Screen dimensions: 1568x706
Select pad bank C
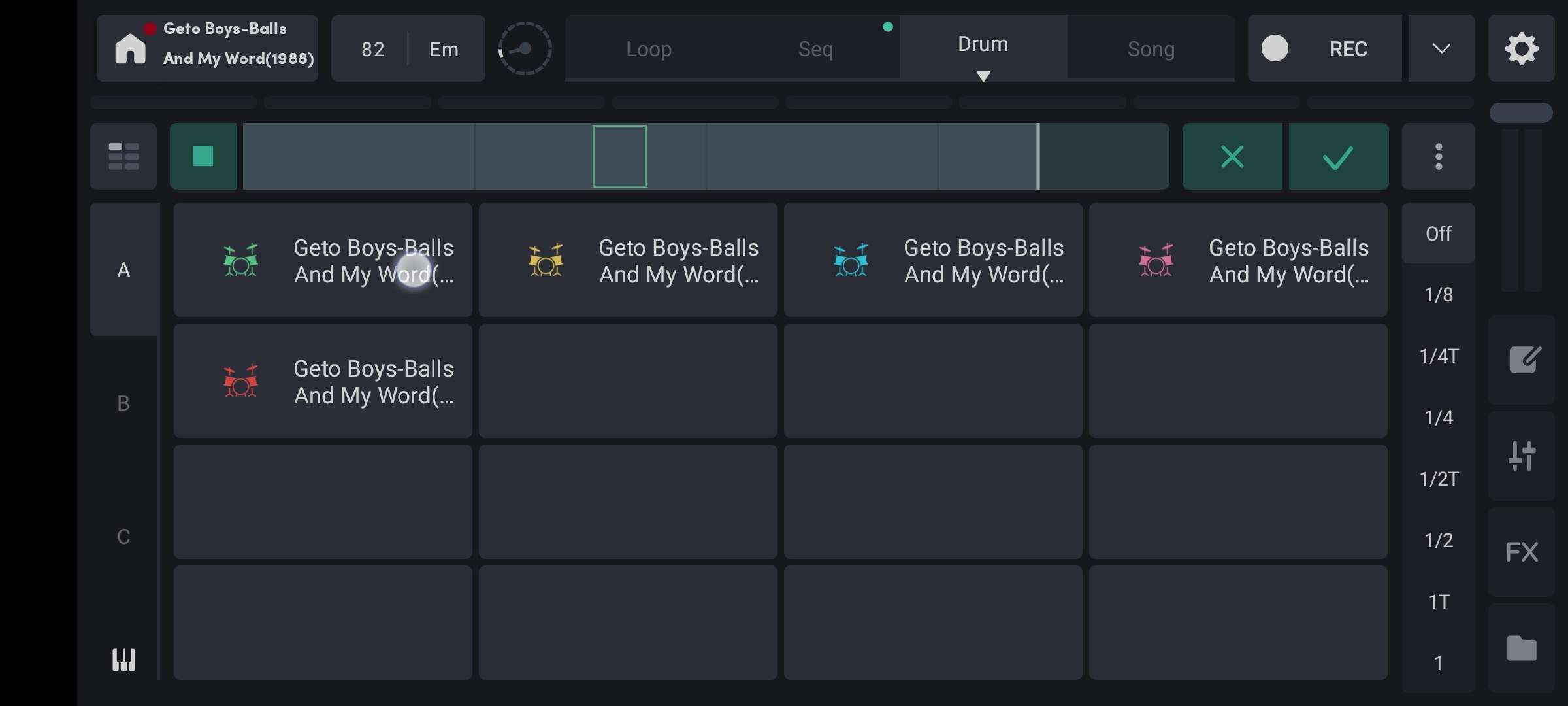pos(123,537)
